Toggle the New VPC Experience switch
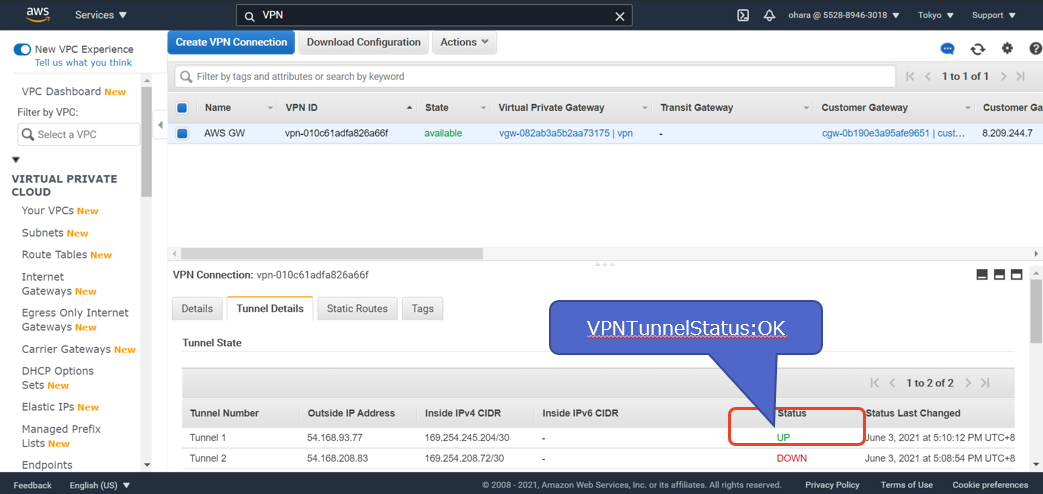 (22, 49)
